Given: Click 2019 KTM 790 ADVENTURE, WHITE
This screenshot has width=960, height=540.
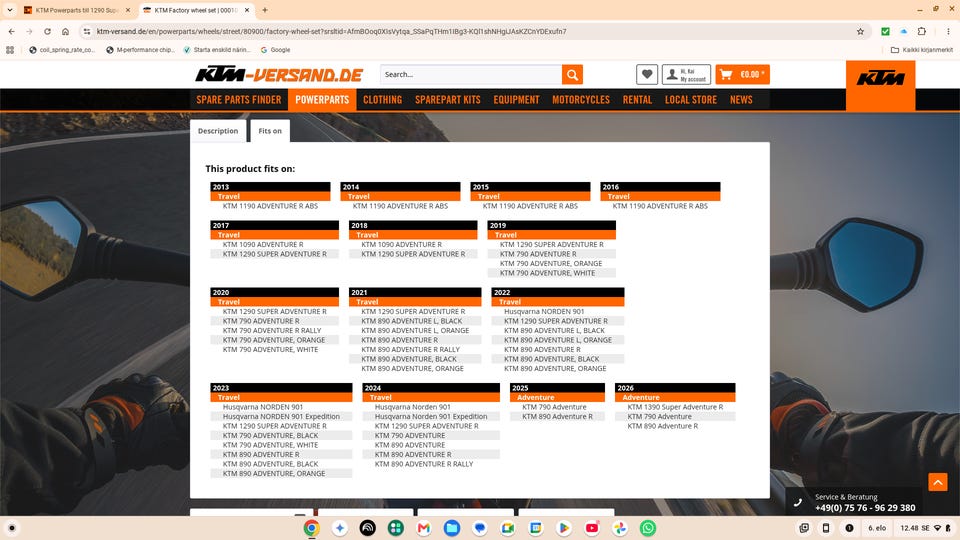Looking at the screenshot, I should tap(547, 273).
